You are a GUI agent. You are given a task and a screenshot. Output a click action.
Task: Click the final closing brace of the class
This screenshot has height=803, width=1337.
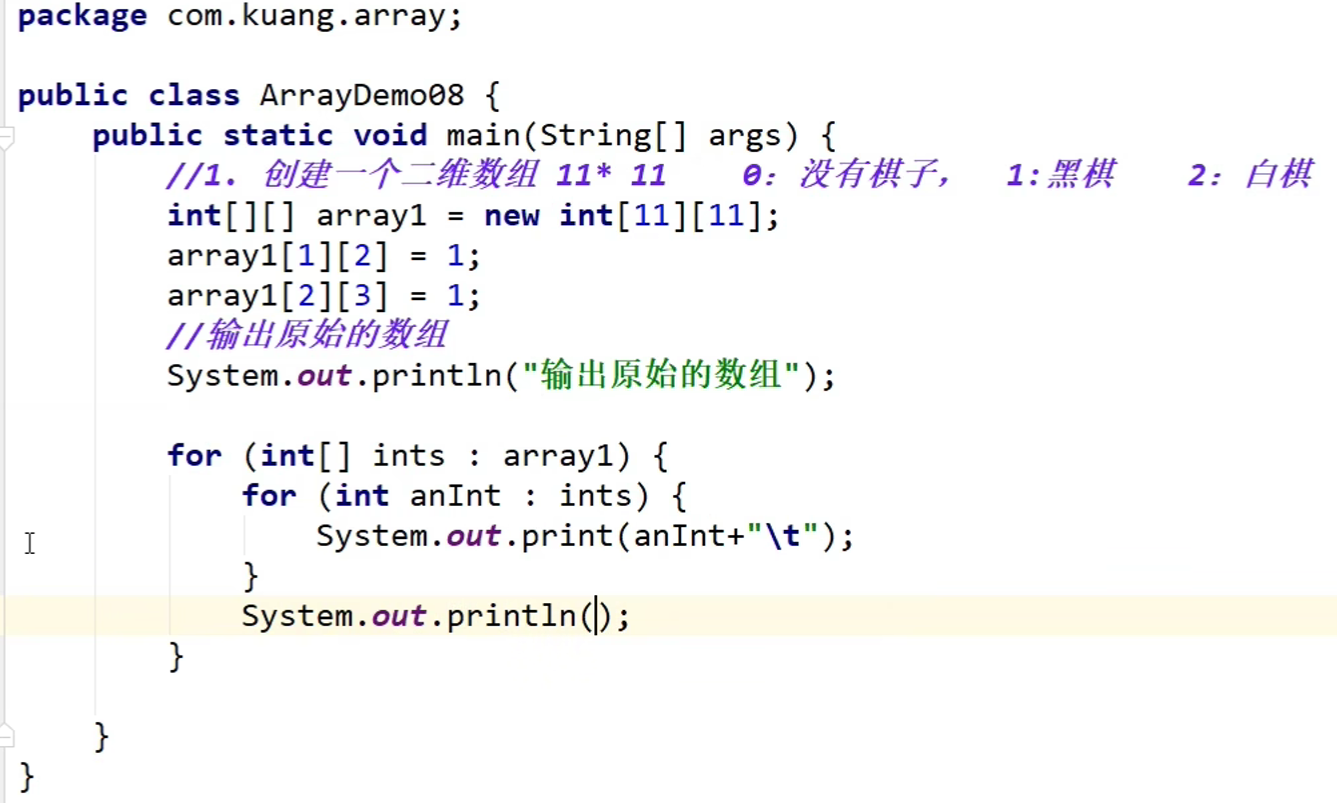click(26, 777)
